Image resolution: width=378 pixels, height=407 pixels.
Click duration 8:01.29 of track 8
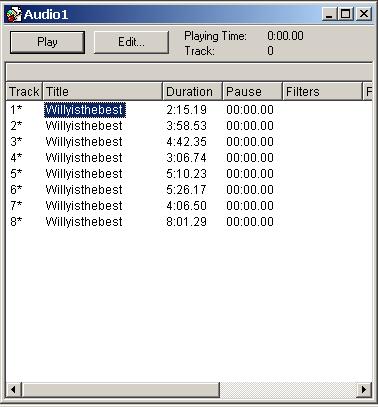[186, 222]
